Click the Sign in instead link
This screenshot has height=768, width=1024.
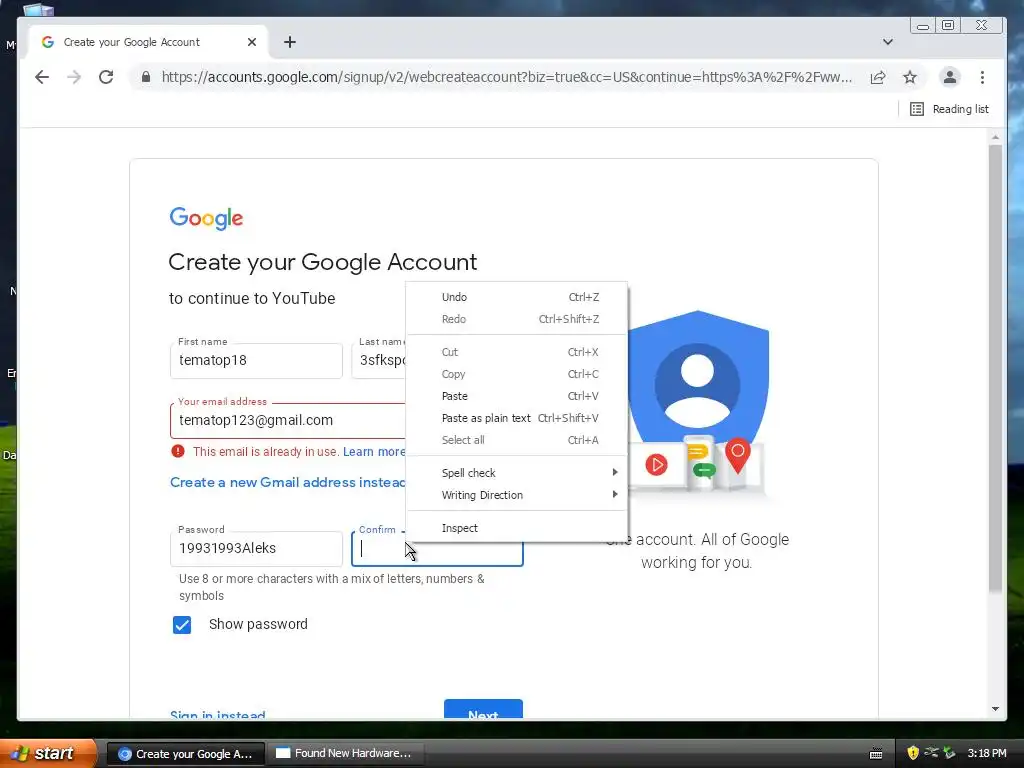click(x=217, y=714)
